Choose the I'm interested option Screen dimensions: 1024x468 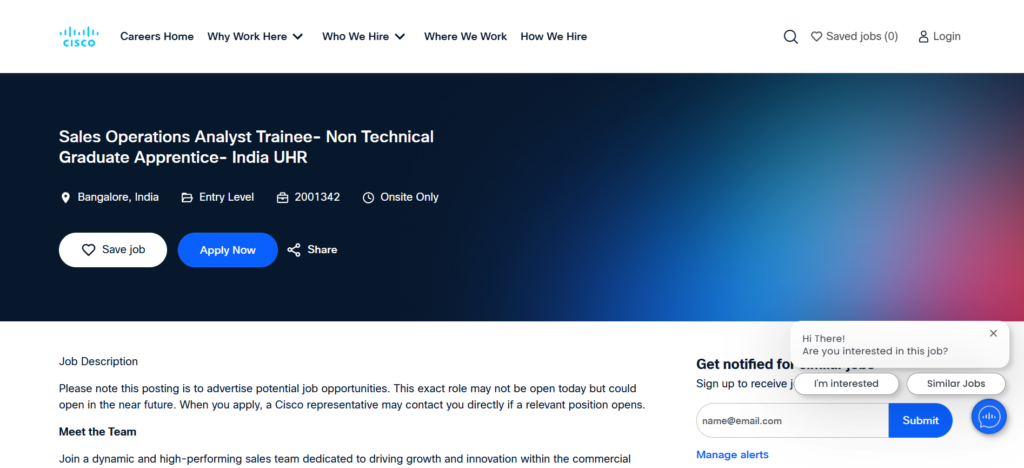pos(845,384)
